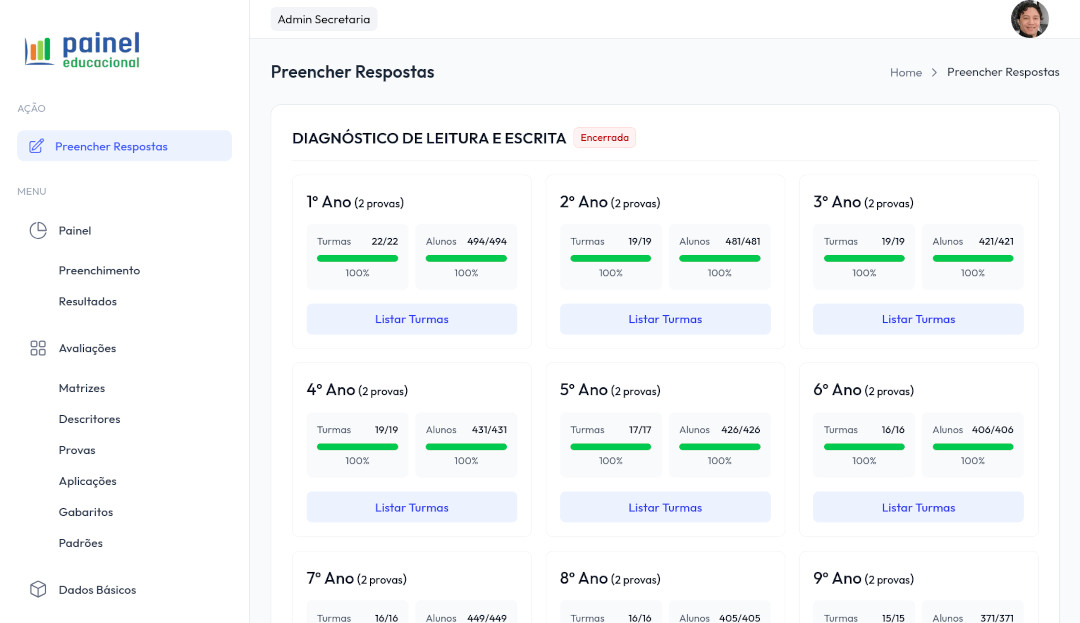Click the 2º Ano Turmas progress bar
This screenshot has height=623, width=1080.
pos(610,258)
